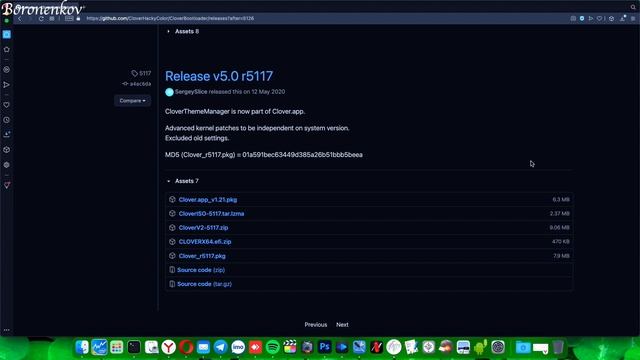
Task: Open the browser easy setup menu icon
Action: (633, 18)
